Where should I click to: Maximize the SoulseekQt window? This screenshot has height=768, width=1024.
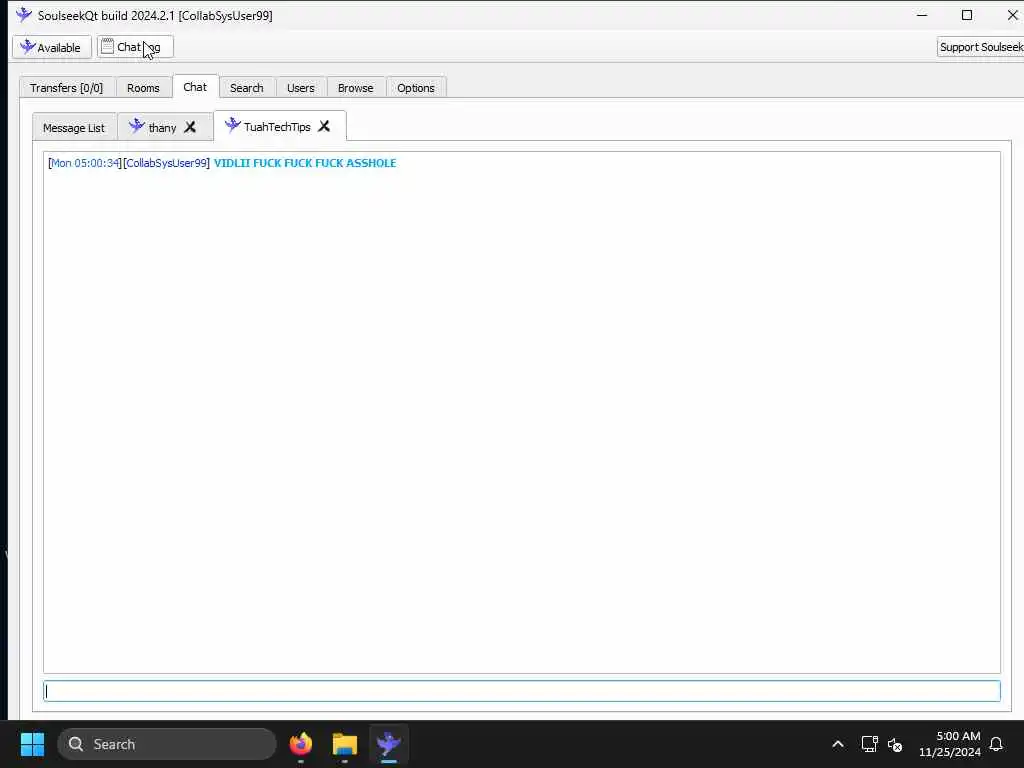tap(967, 15)
